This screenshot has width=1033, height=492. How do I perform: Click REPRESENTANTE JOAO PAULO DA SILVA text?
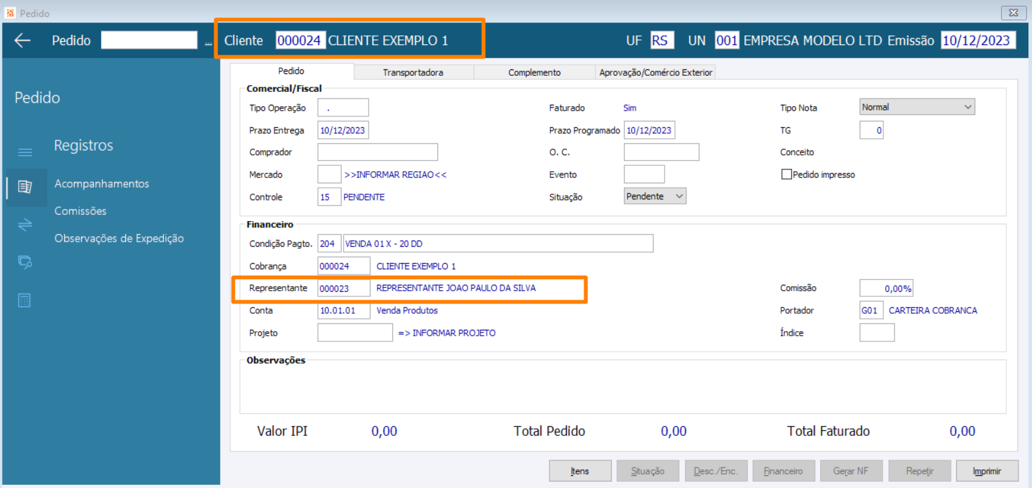[456, 288]
